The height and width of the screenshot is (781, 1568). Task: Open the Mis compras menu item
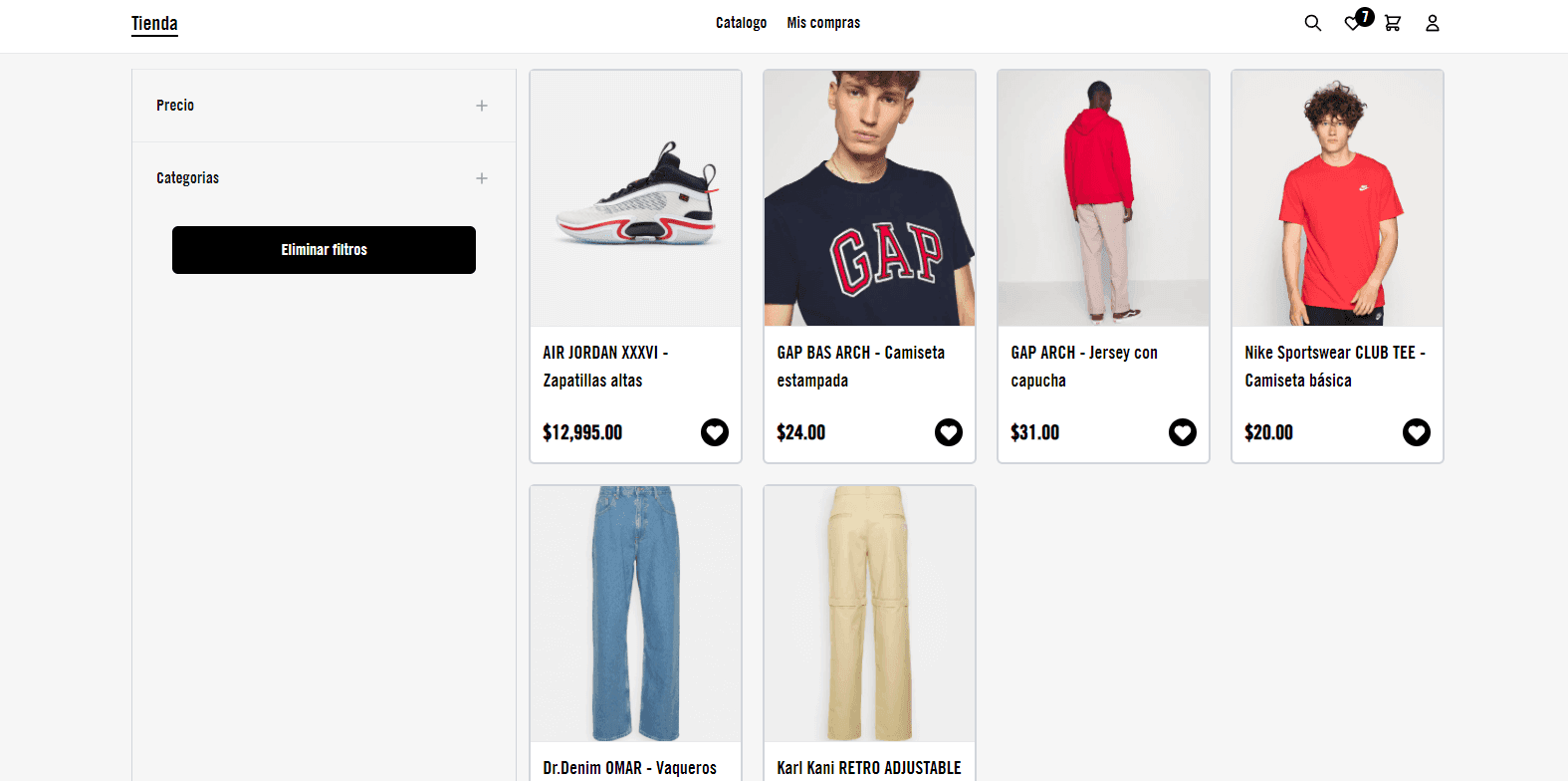click(823, 23)
